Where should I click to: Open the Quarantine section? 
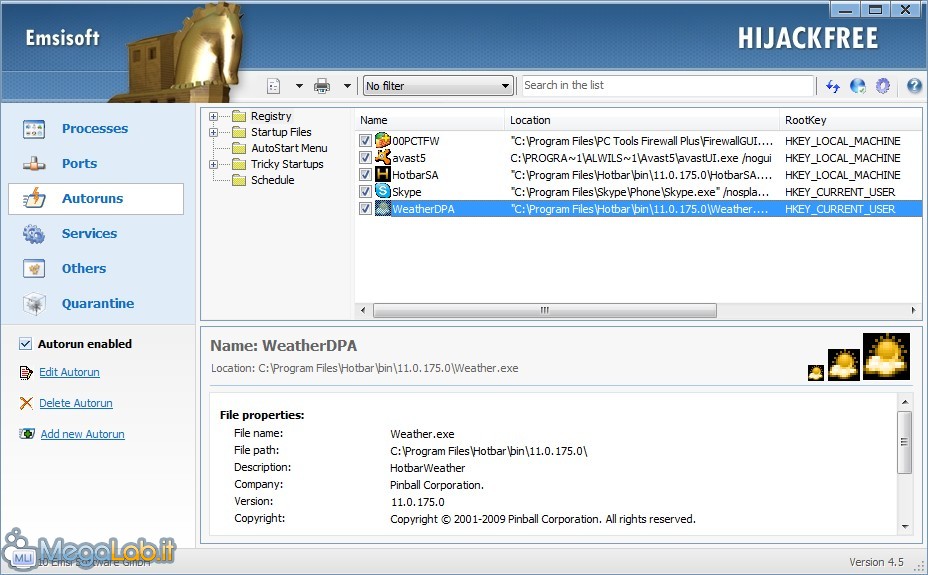(x=98, y=303)
